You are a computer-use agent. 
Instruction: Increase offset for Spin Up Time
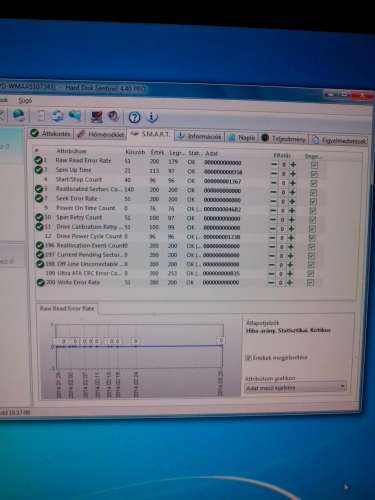click(x=293, y=174)
